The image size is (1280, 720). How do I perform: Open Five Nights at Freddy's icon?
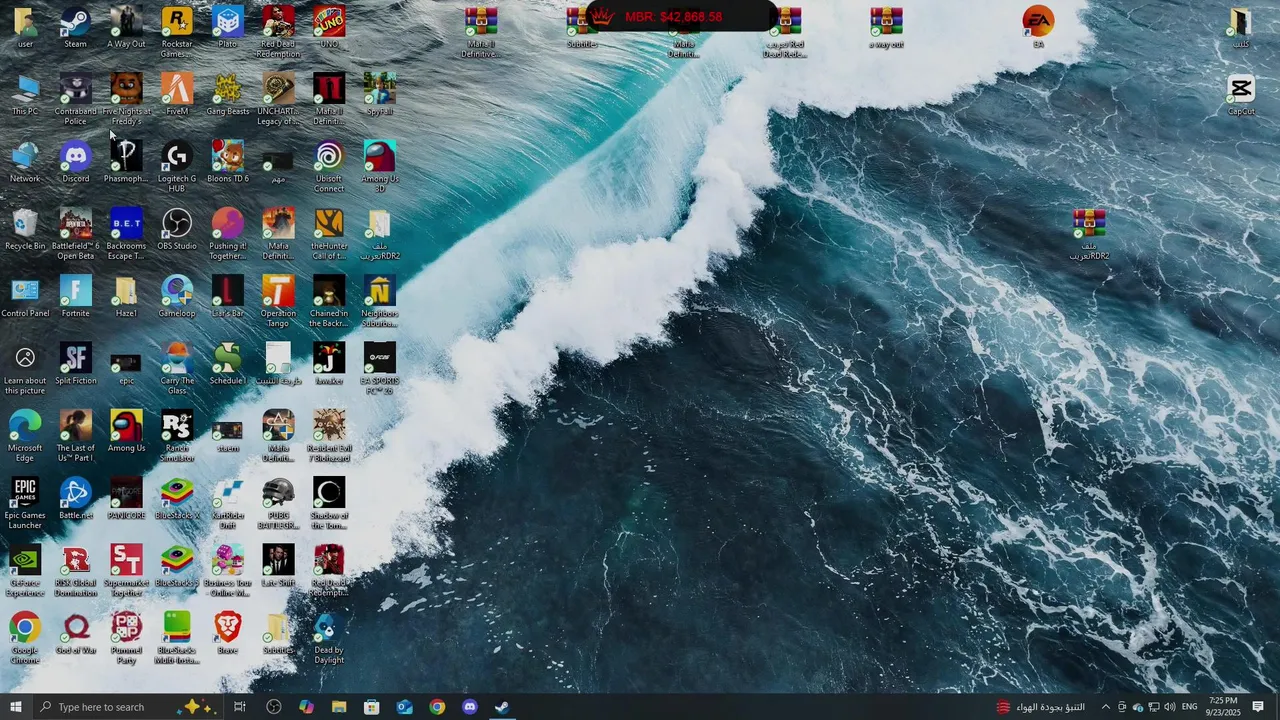pos(126,99)
